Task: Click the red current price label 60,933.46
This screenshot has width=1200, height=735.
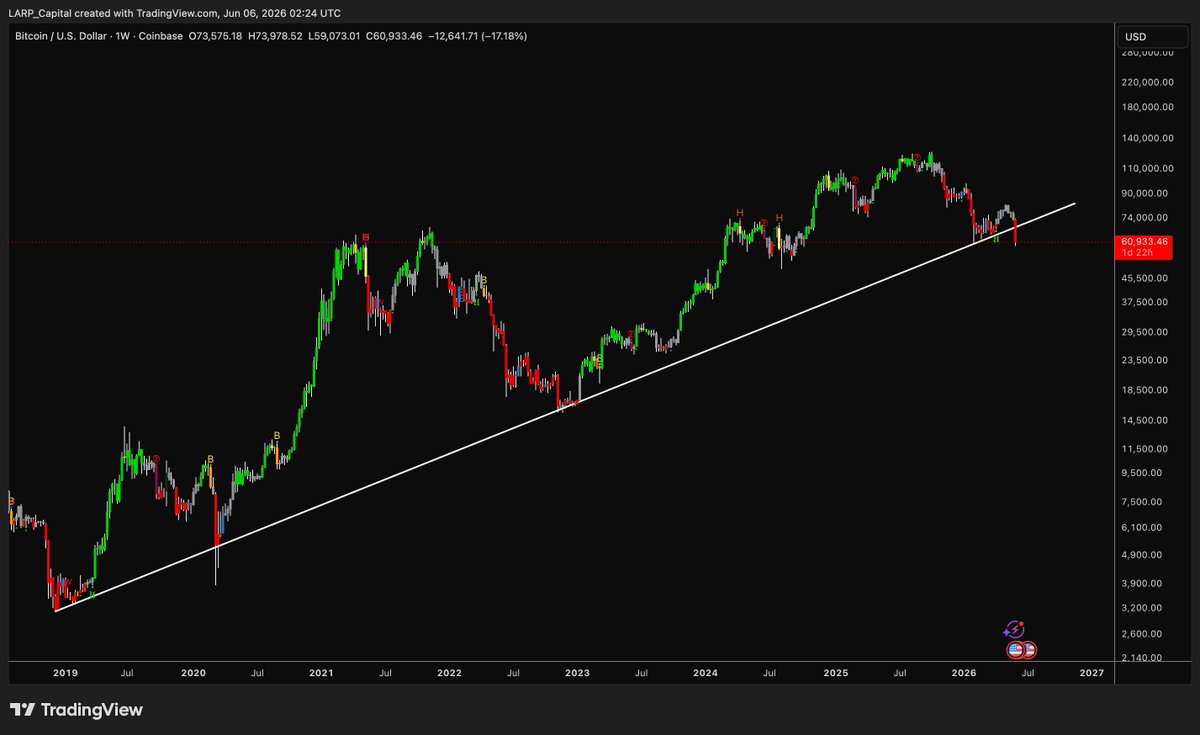Action: (x=1145, y=241)
